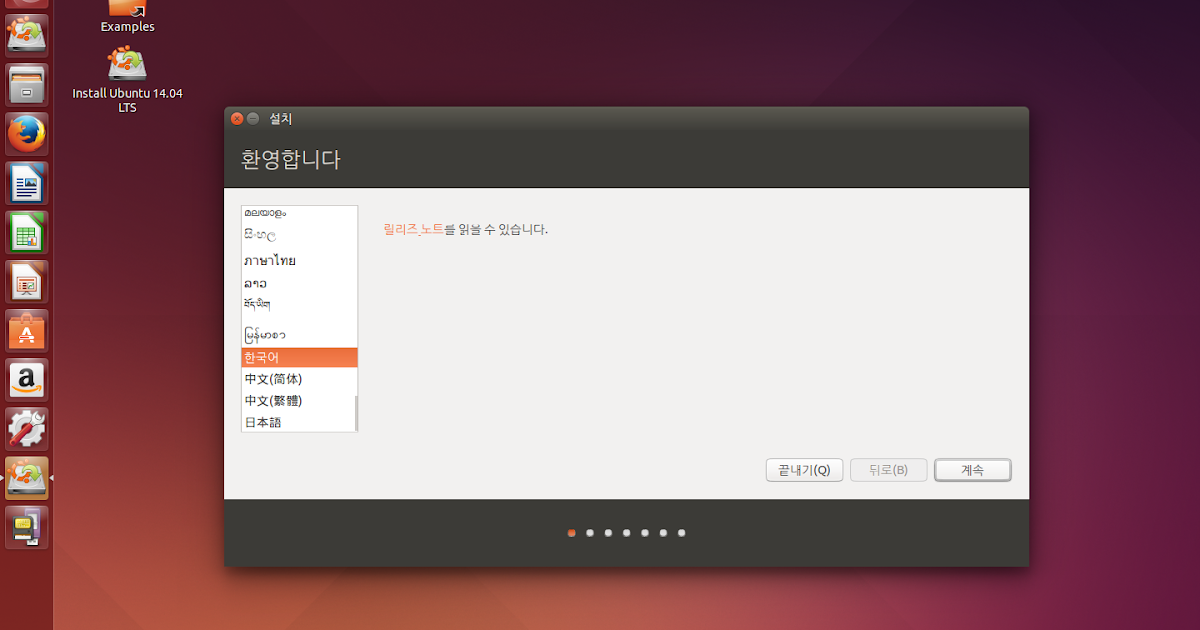Open the LibreOffice Calc spreadsheet app

coord(25,232)
